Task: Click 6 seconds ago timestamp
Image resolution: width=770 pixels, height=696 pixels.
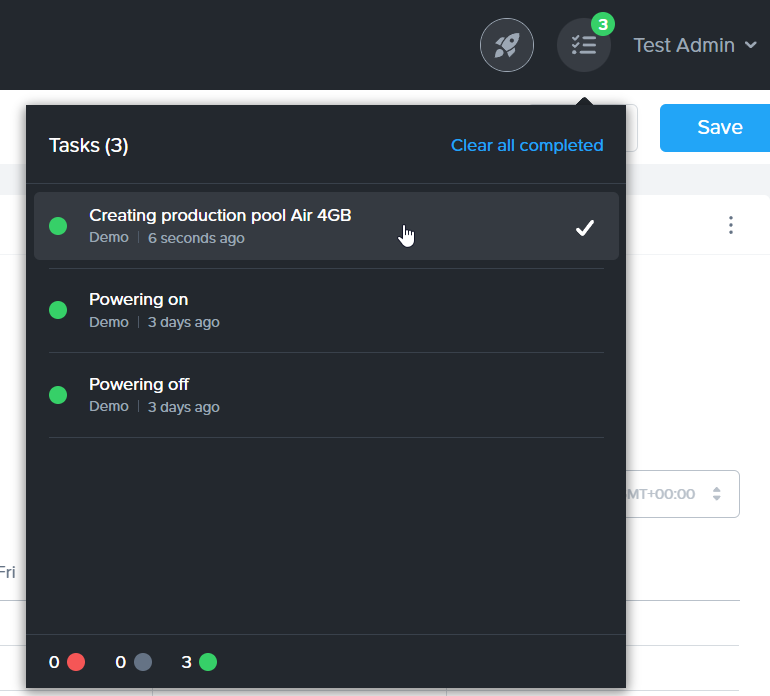Action: tap(196, 238)
